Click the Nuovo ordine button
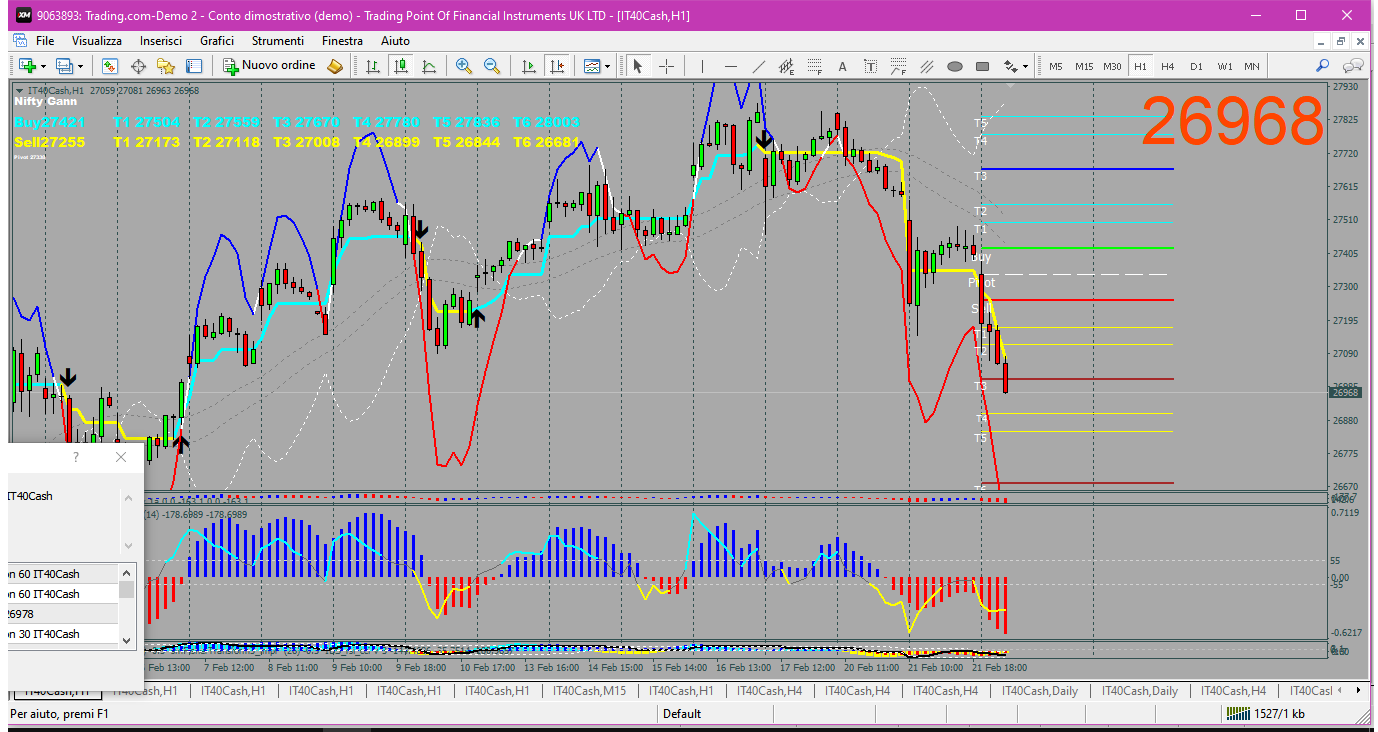Viewport: 1378px width, 732px height. (269, 66)
